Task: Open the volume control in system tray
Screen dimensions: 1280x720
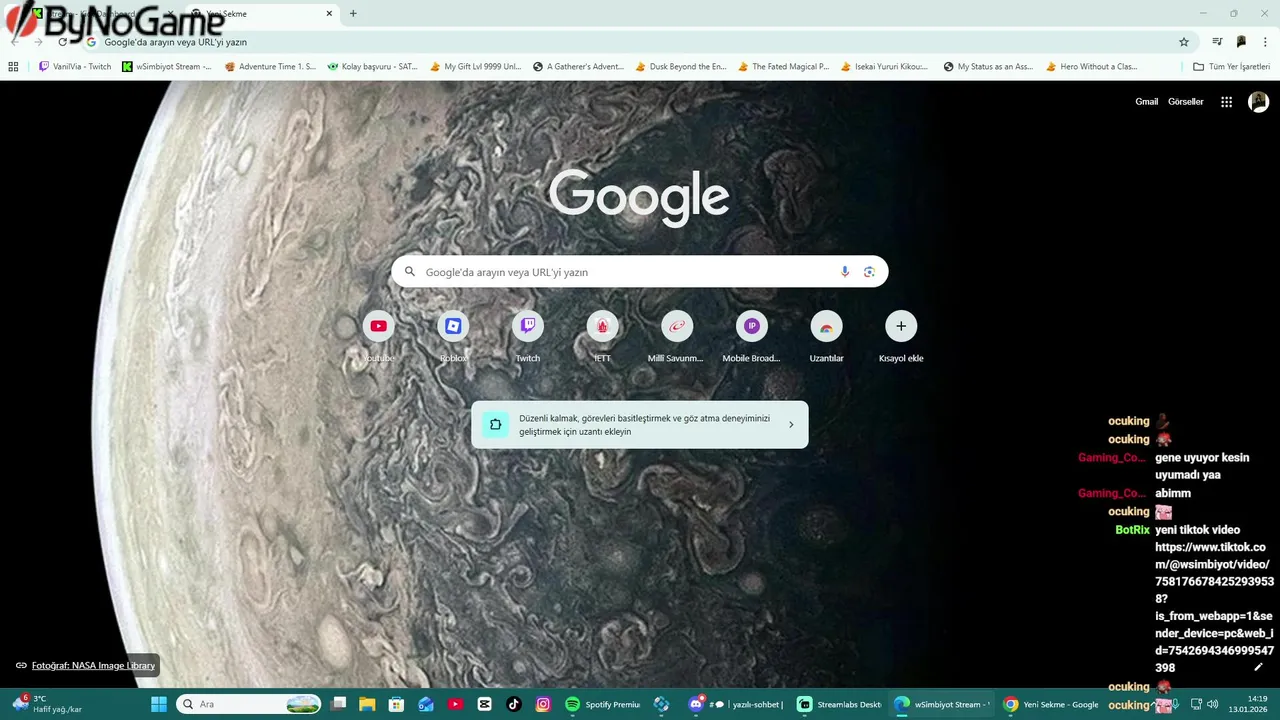Action: point(1213,704)
